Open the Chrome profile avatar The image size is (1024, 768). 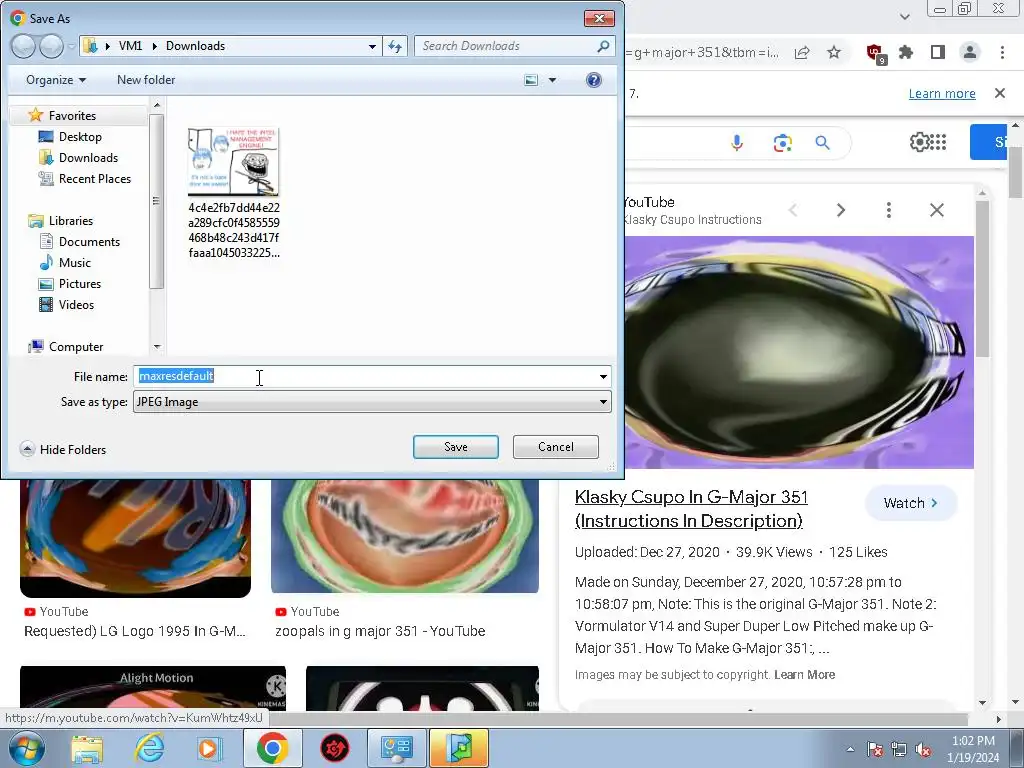tap(970, 53)
